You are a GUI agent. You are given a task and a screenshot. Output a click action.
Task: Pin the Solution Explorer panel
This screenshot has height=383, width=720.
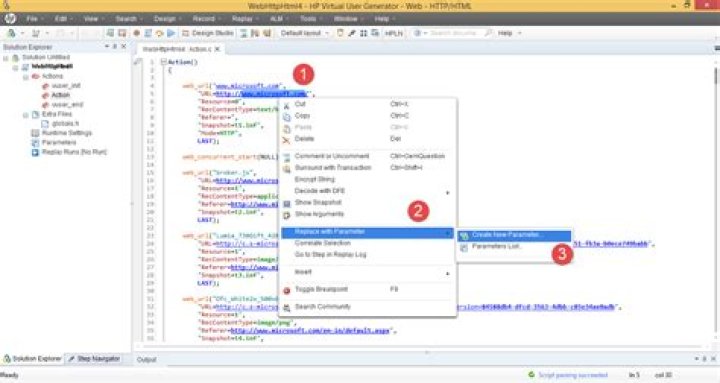coord(115,47)
